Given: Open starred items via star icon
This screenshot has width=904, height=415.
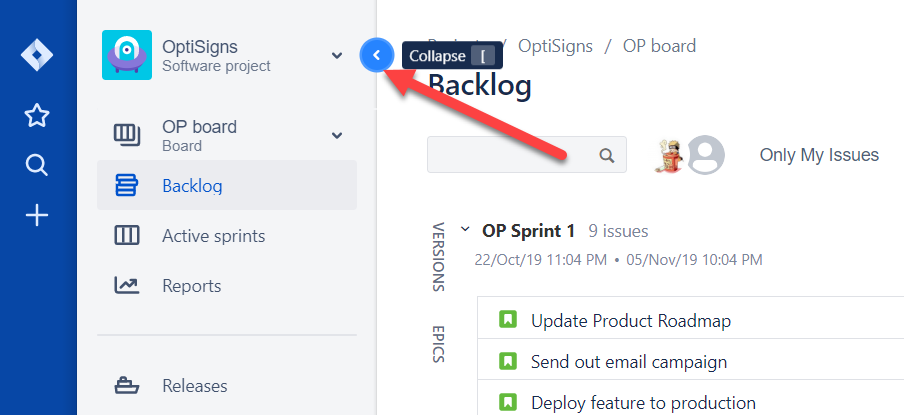Looking at the screenshot, I should pyautogui.click(x=37, y=116).
